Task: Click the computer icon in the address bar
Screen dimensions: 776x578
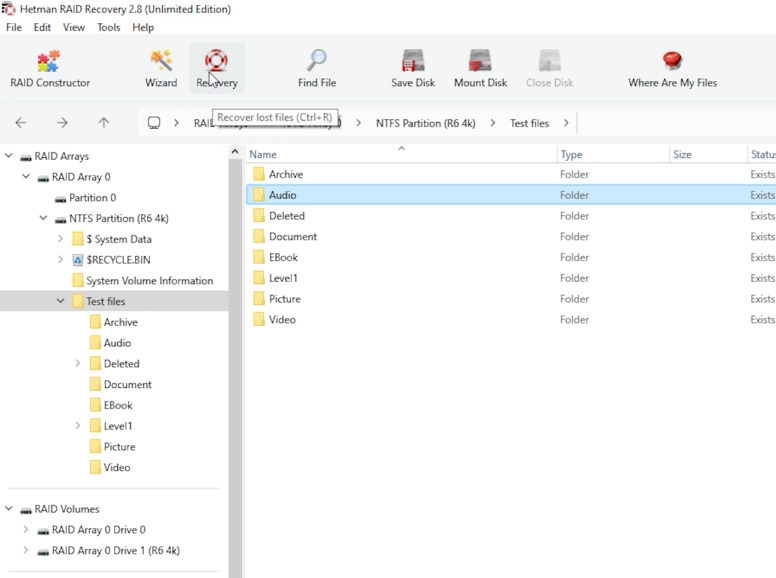Action: (154, 123)
